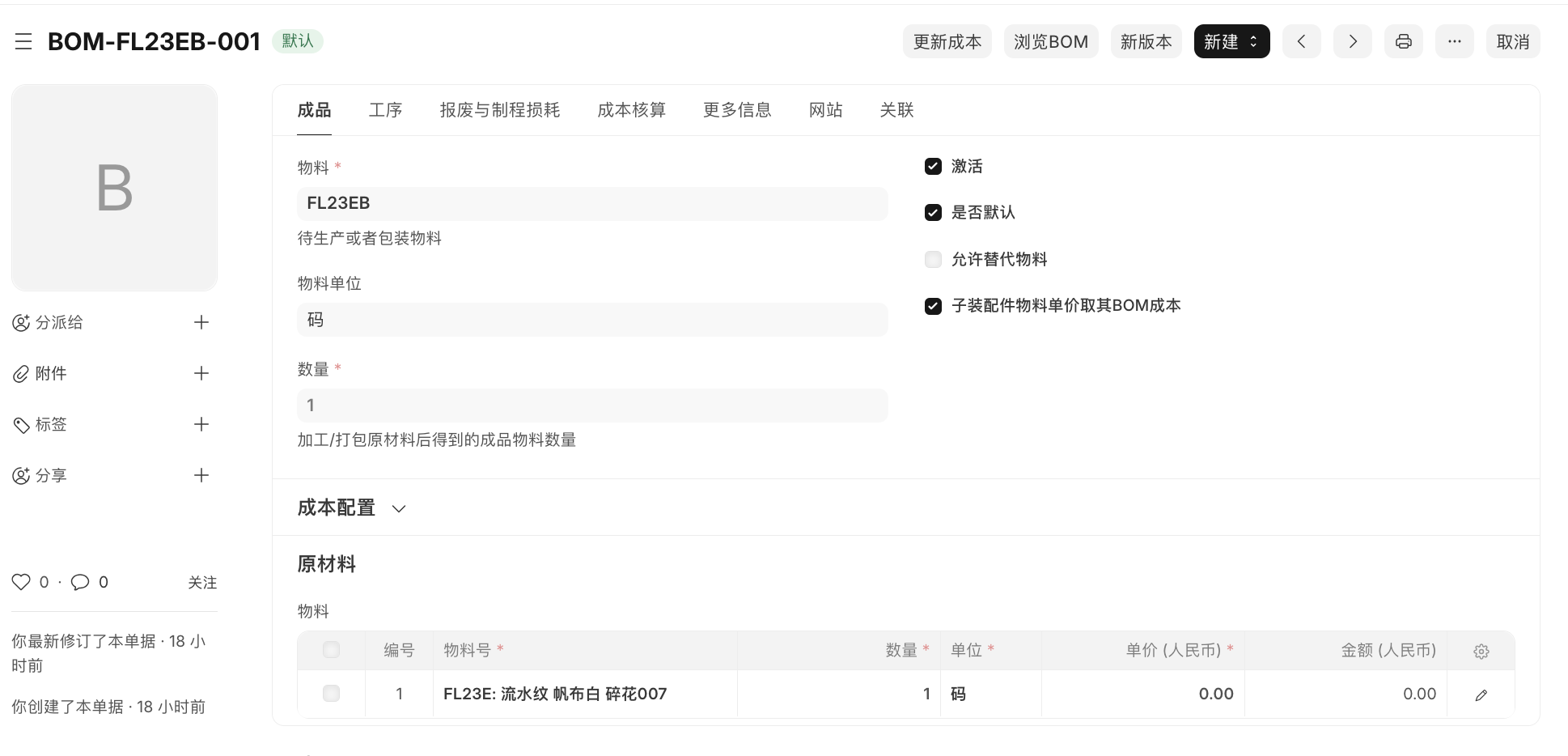Select row 1 checkbox in 原材料 table

point(331,694)
